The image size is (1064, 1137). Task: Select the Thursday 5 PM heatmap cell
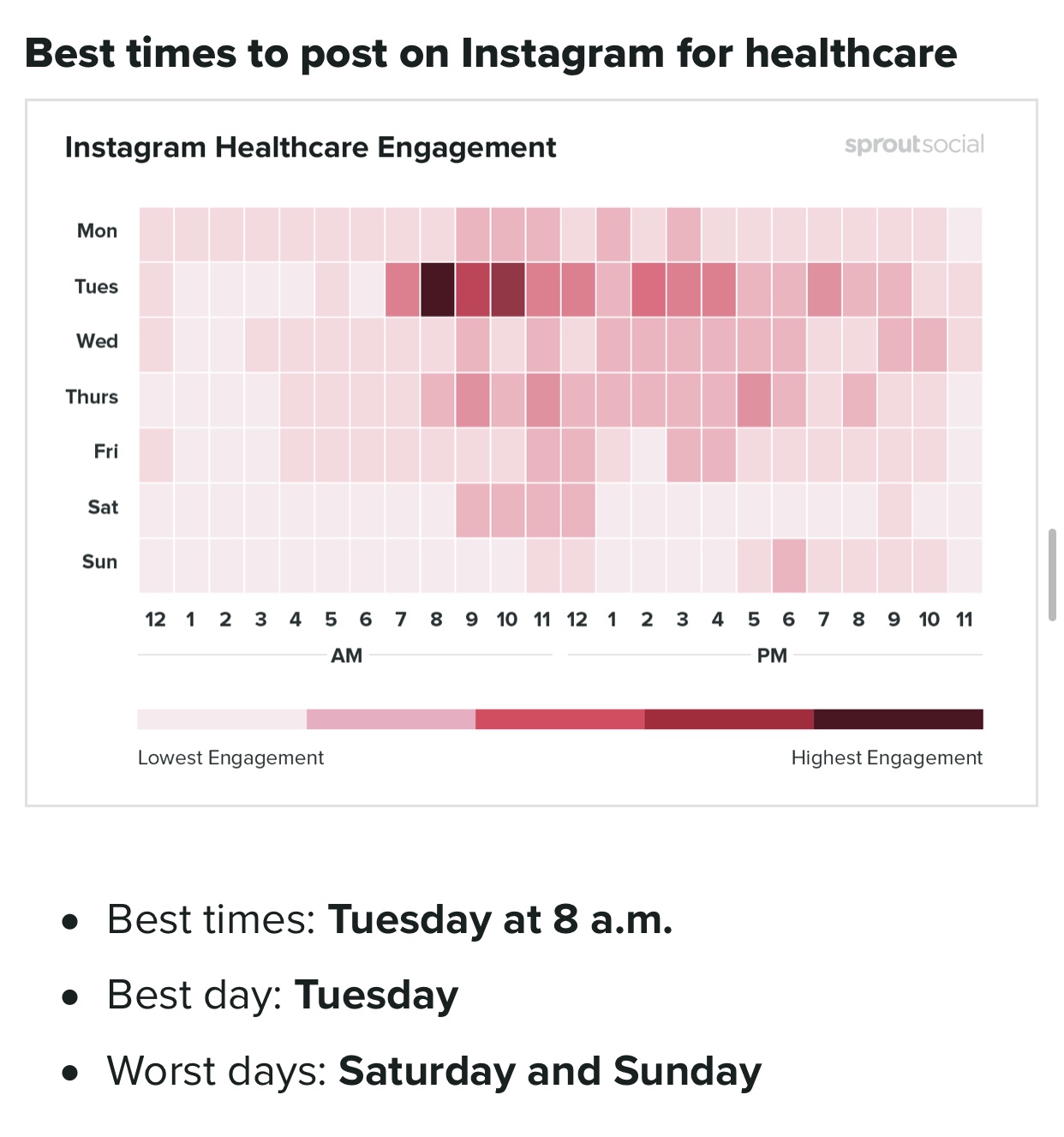coord(754,400)
